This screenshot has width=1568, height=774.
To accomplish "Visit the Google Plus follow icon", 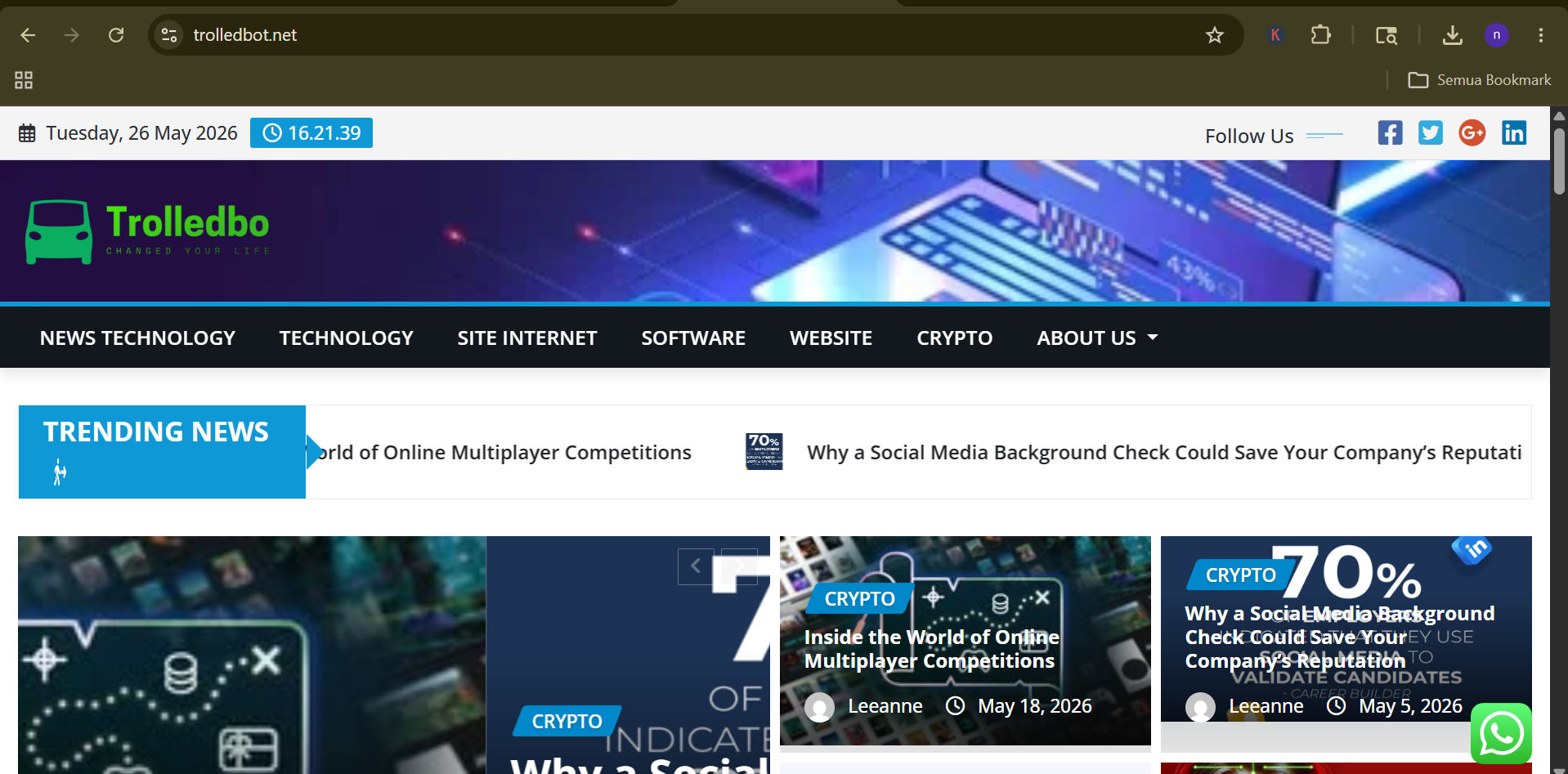I will point(1472,132).
